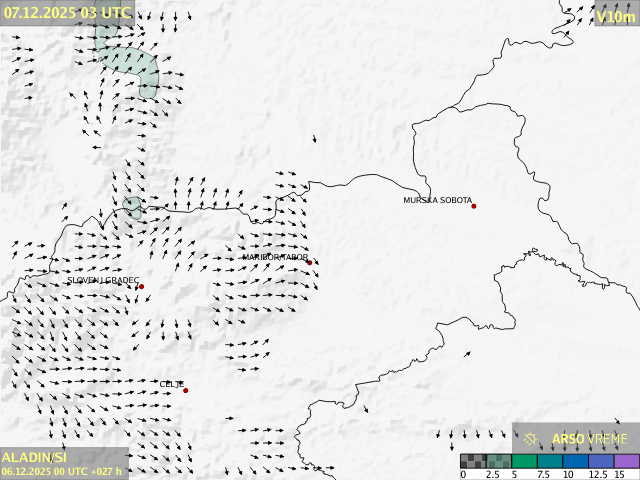The width and height of the screenshot is (640, 480).
Task: Click the Murska Sobota red station dot
Action: (474, 206)
